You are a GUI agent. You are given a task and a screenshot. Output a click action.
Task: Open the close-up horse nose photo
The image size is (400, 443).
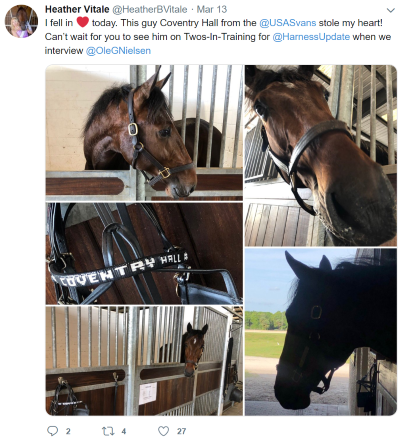[321, 156]
